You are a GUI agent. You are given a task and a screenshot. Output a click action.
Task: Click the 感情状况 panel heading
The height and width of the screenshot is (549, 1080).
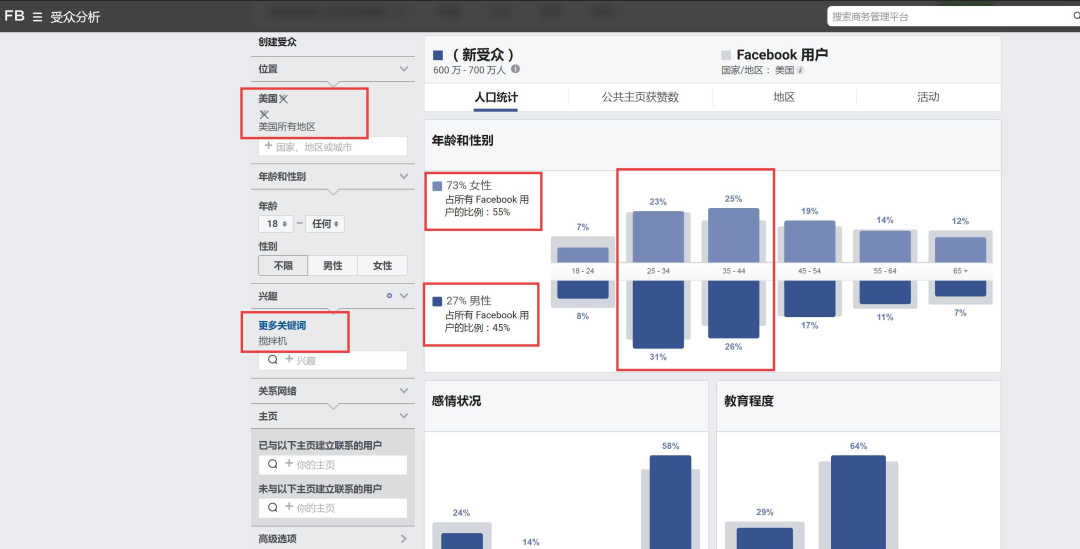click(456, 401)
